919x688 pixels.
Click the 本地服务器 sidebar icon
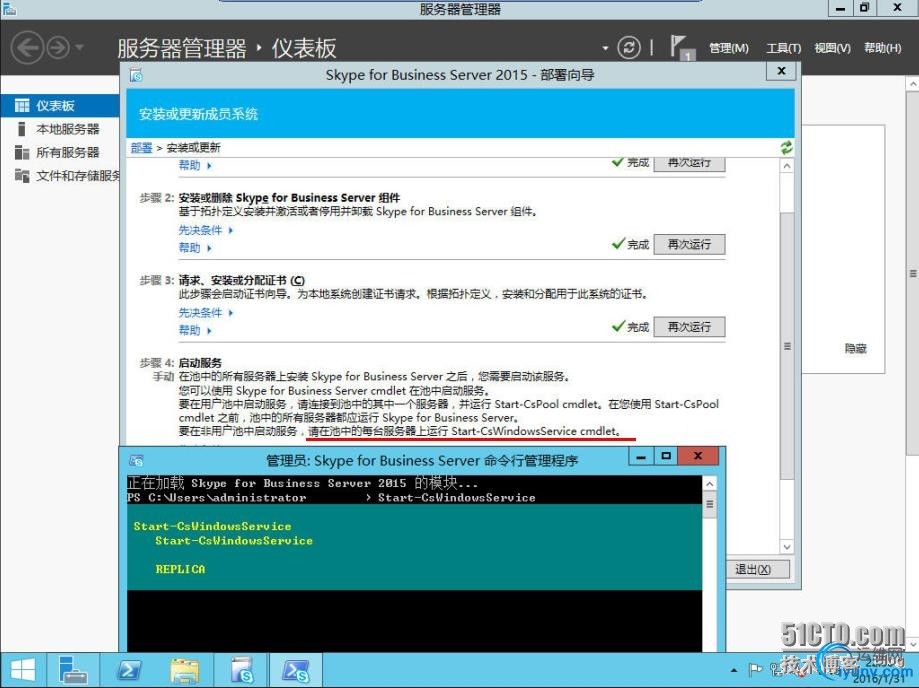[22, 129]
